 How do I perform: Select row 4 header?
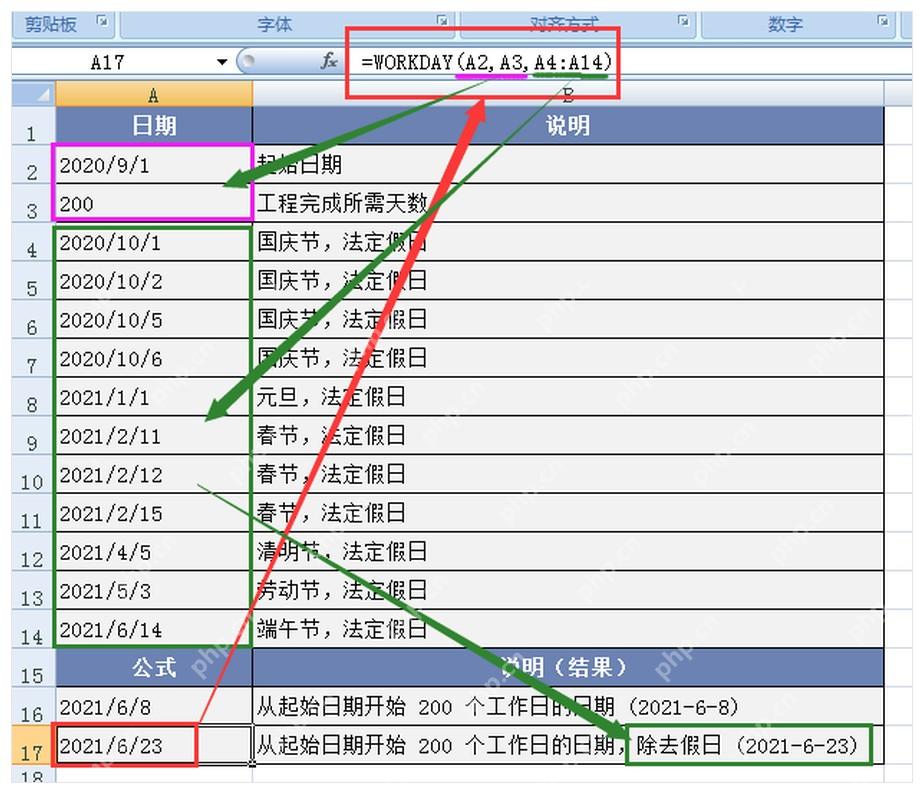(34, 242)
